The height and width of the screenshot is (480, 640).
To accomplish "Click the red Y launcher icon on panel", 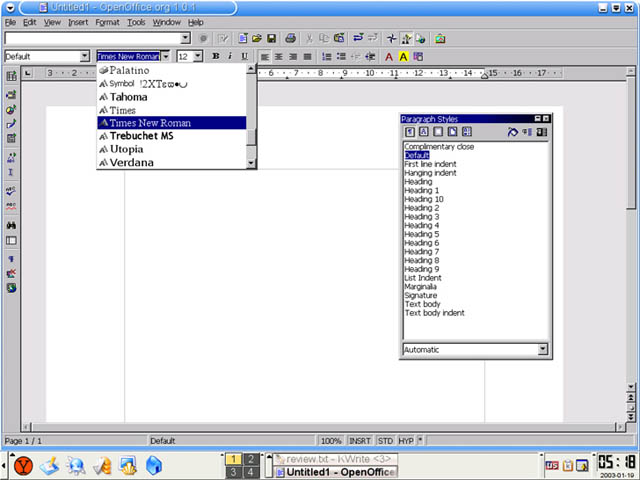I will 23,466.
